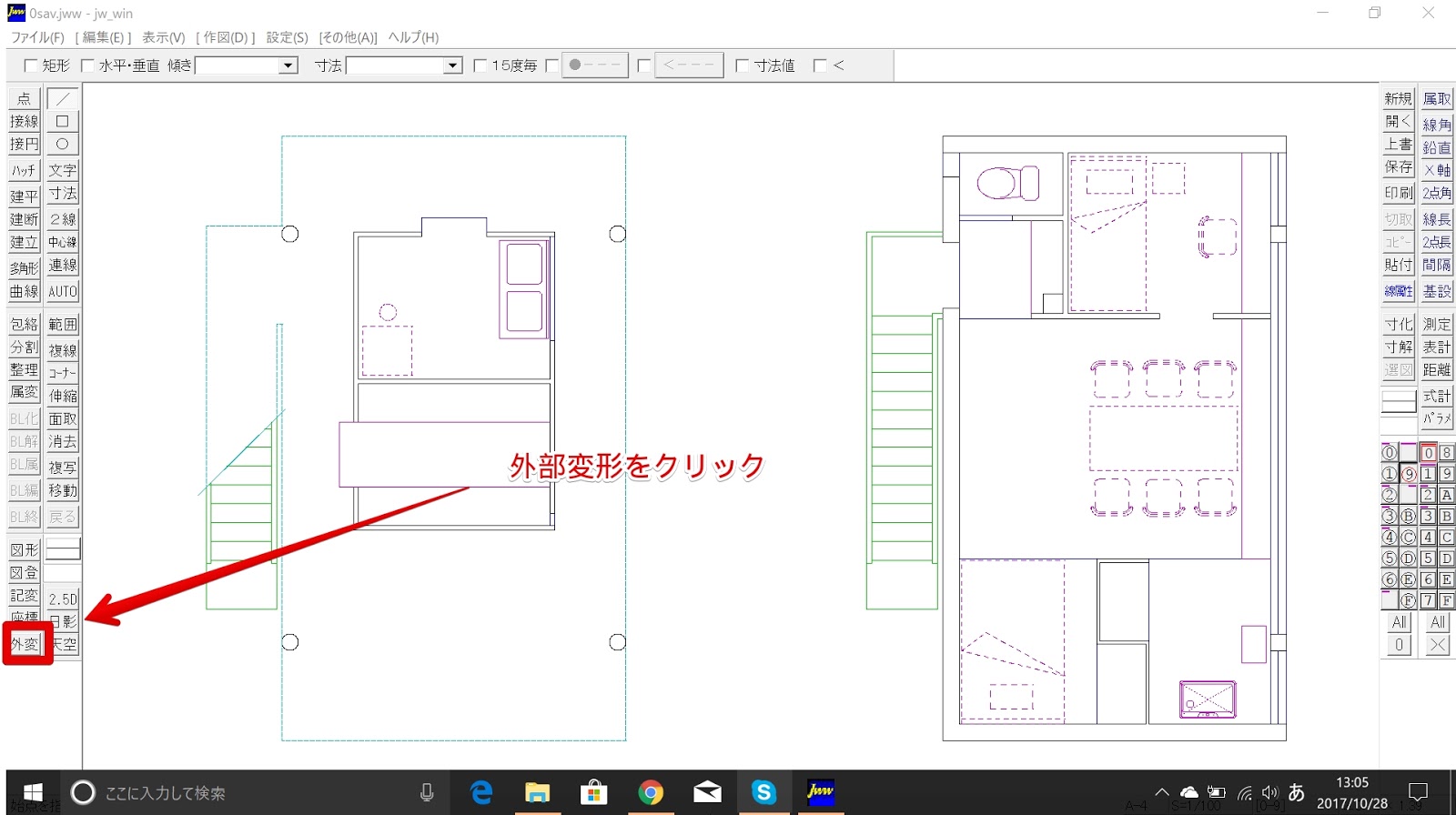Open the volume control in tray
Screen dimensions: 1456x815
[x=1270, y=792]
